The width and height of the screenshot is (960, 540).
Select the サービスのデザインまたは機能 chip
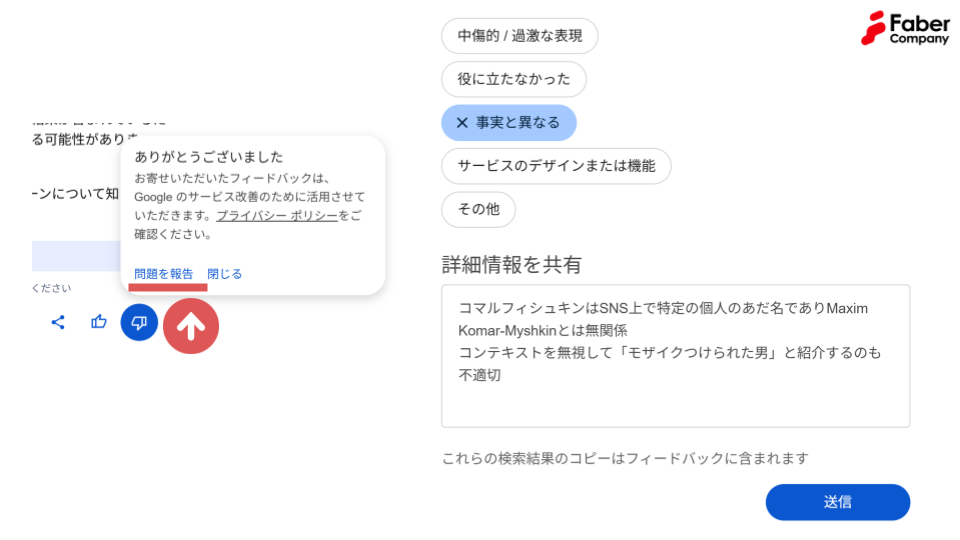556,166
